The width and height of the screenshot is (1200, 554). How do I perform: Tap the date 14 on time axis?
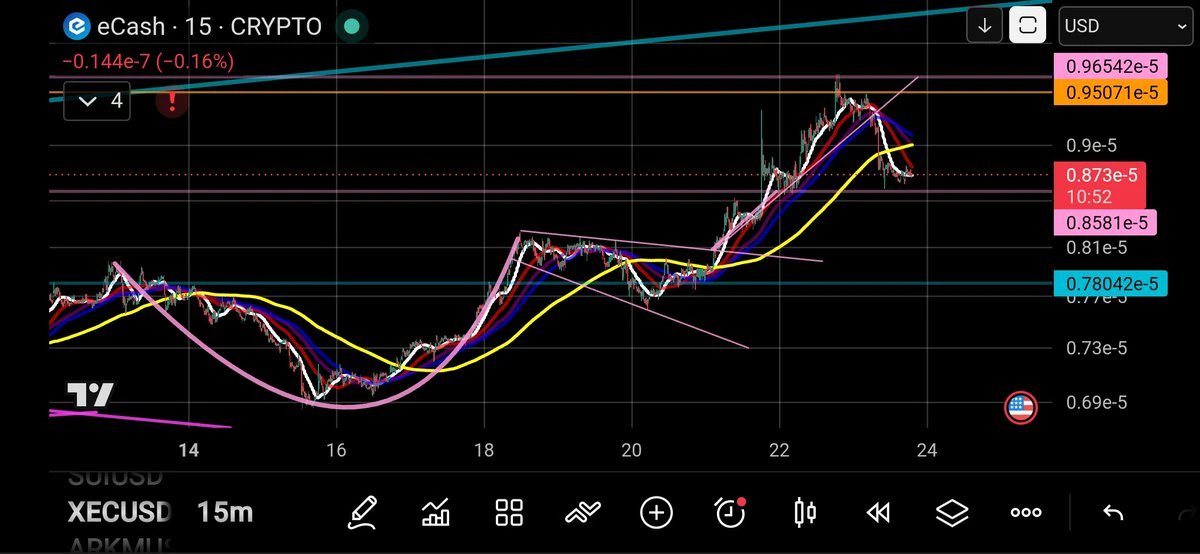[x=189, y=449]
